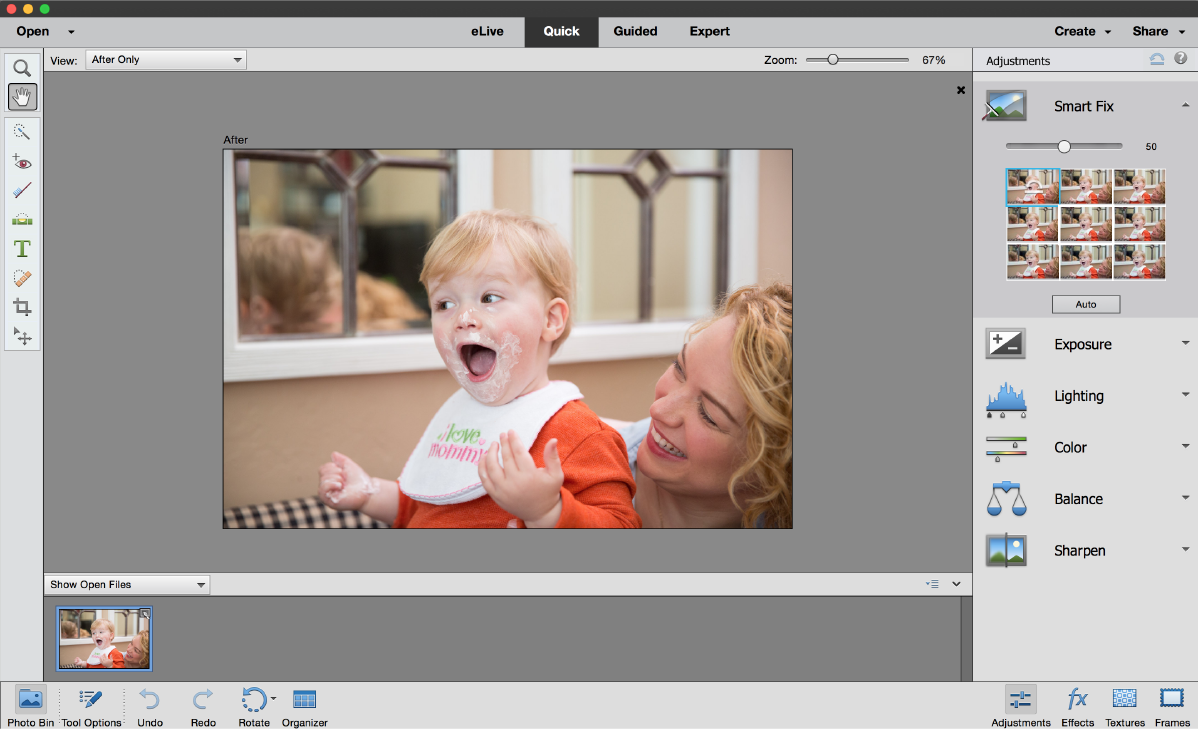The height and width of the screenshot is (729, 1198).
Task: Switch to the Expert tab
Action: click(709, 31)
